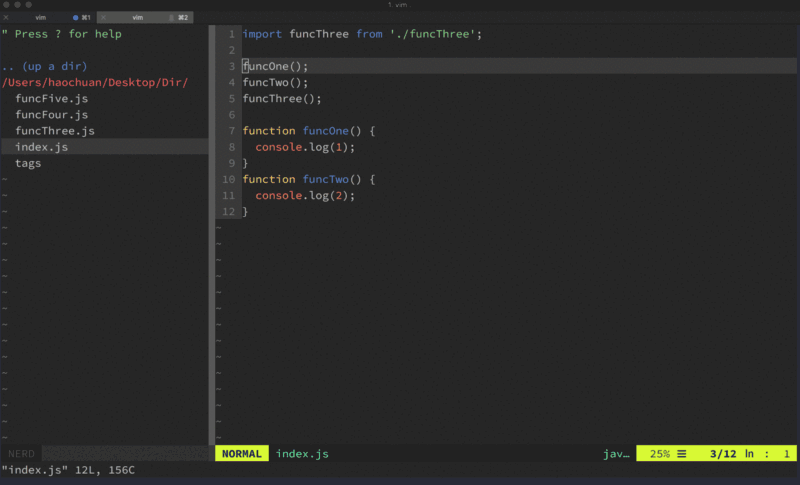Select funcThree.js in NERDTree

[55, 131]
